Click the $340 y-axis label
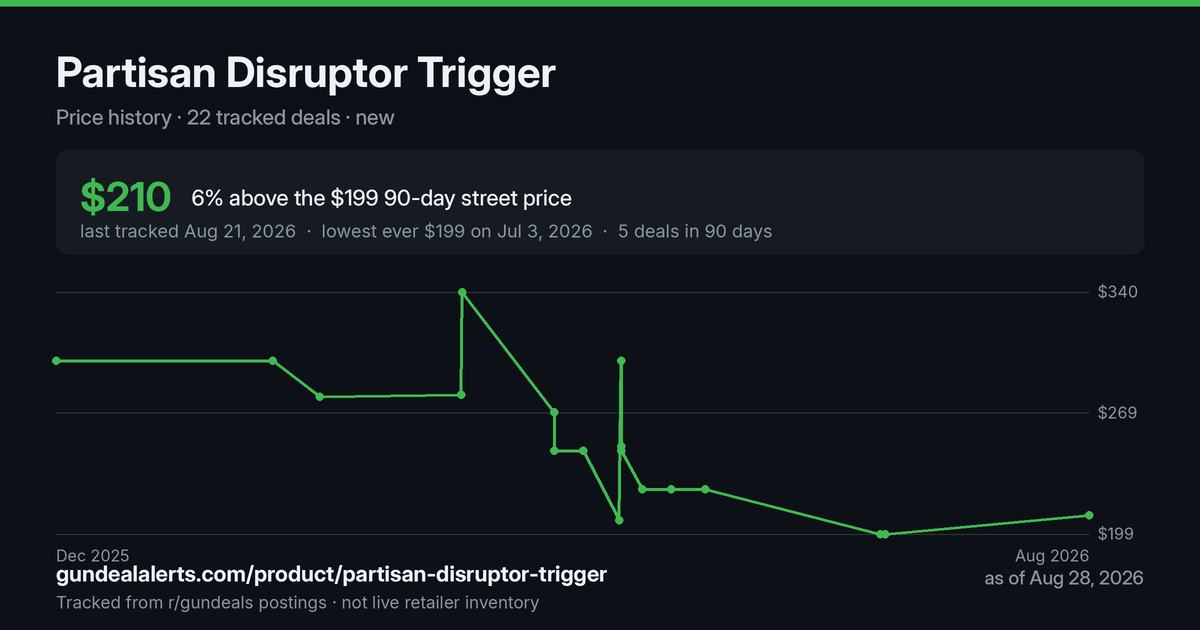Viewport: 1200px width, 630px height. tap(1119, 292)
